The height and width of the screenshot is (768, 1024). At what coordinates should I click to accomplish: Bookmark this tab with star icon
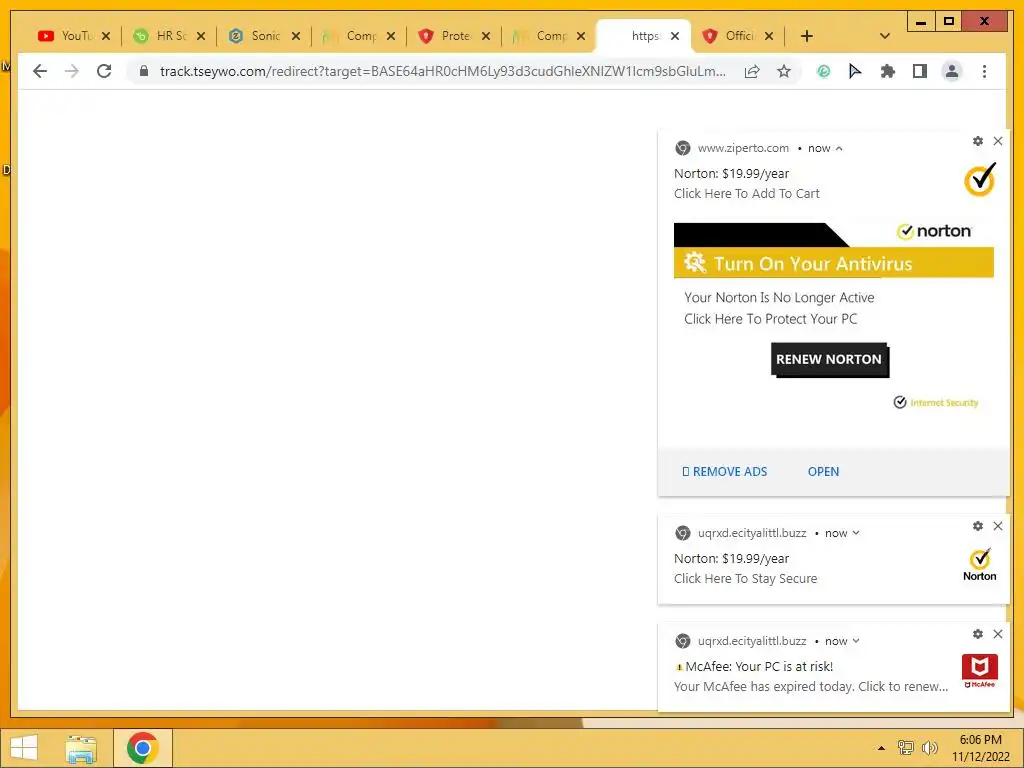tap(784, 71)
